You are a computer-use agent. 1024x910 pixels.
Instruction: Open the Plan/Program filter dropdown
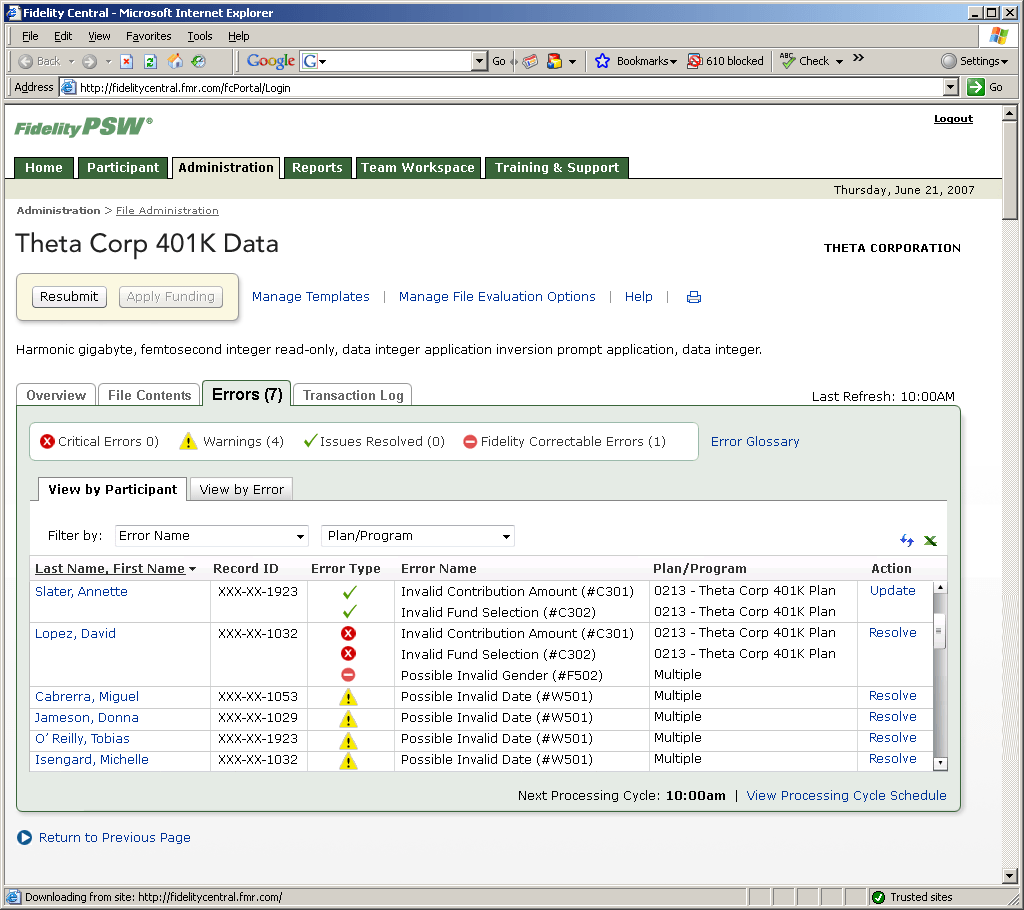(x=418, y=536)
